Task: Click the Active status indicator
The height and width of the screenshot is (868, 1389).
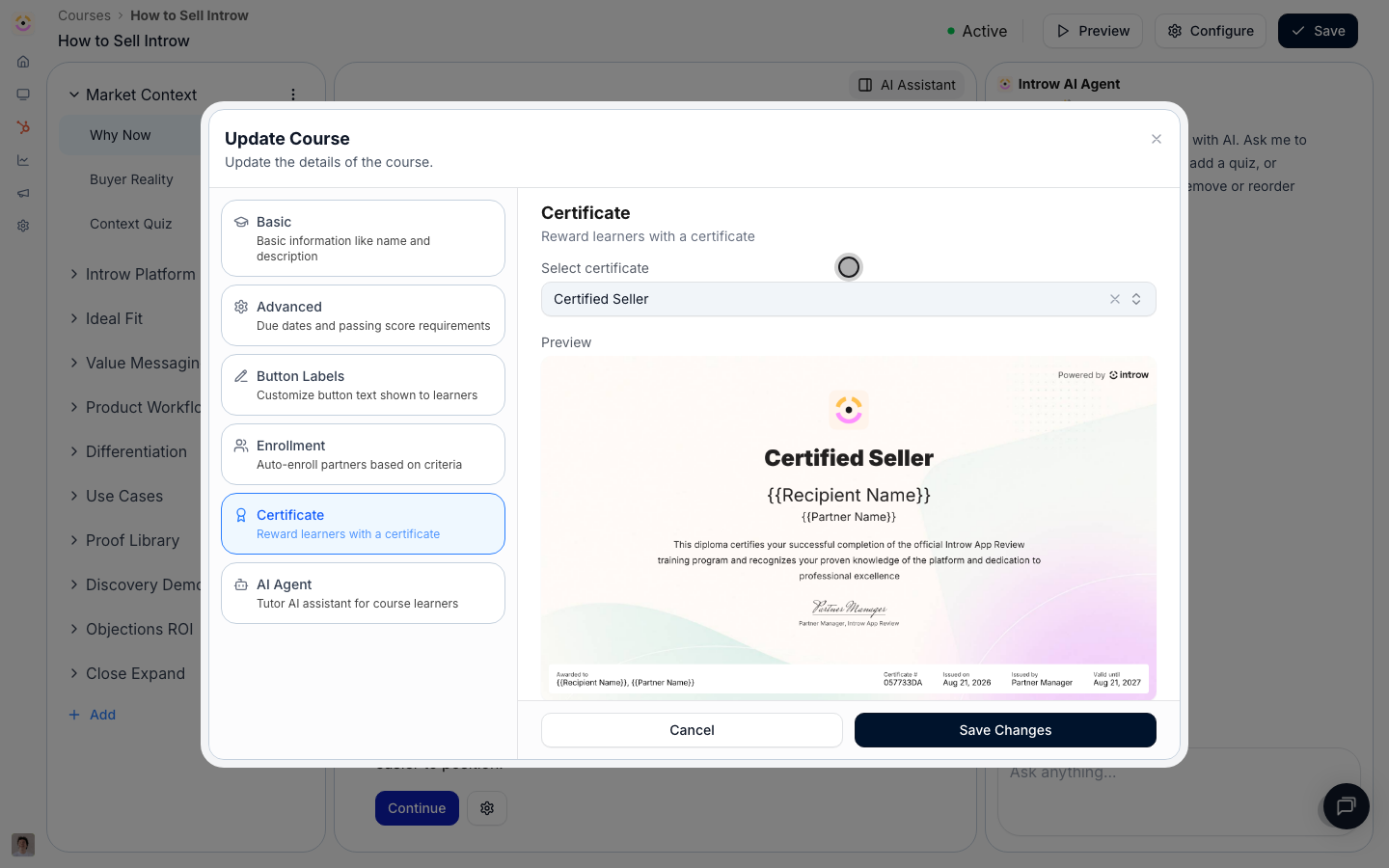Action: (977, 31)
